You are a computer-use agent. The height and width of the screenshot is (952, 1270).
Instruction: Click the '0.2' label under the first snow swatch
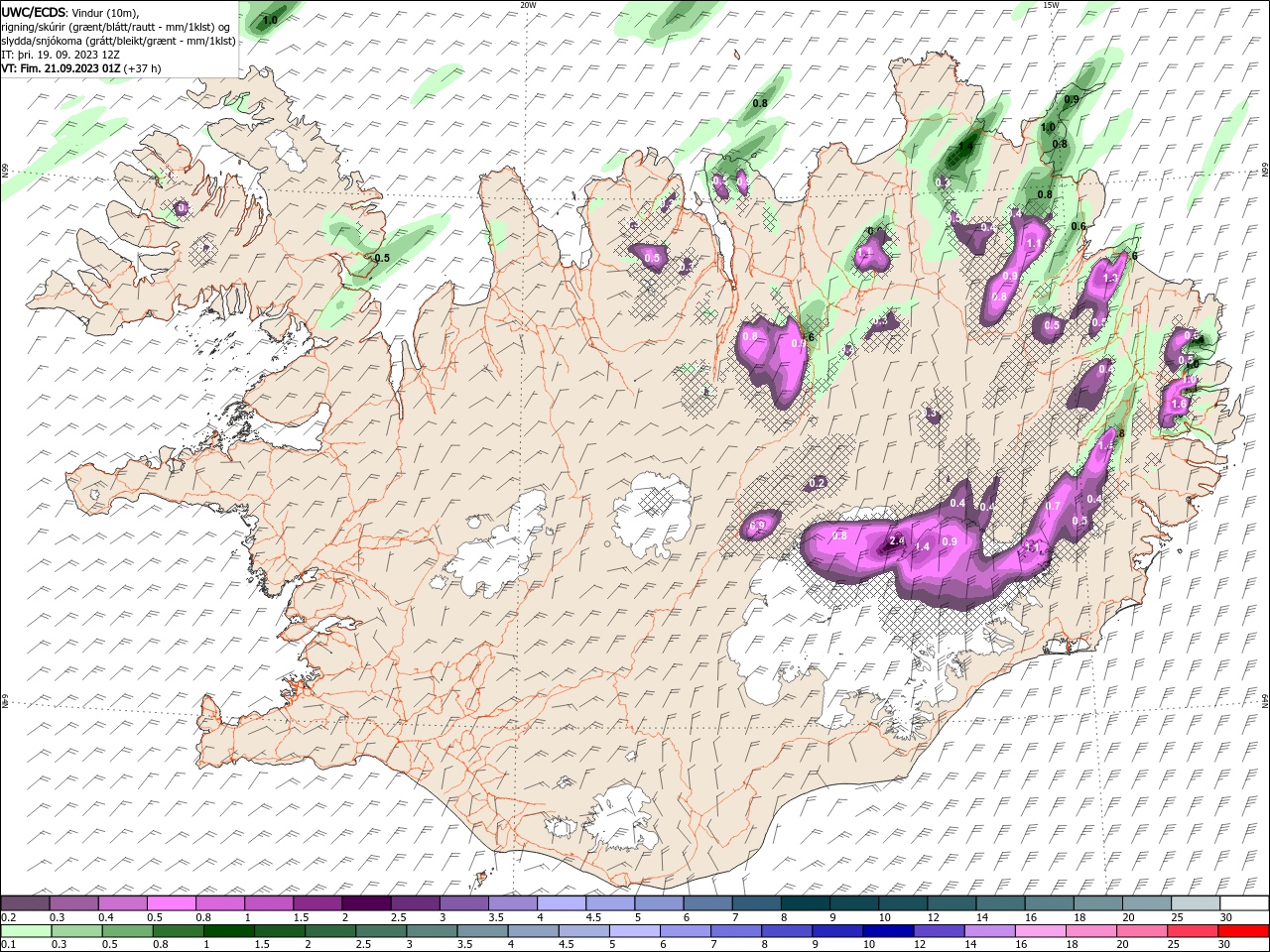[8, 917]
